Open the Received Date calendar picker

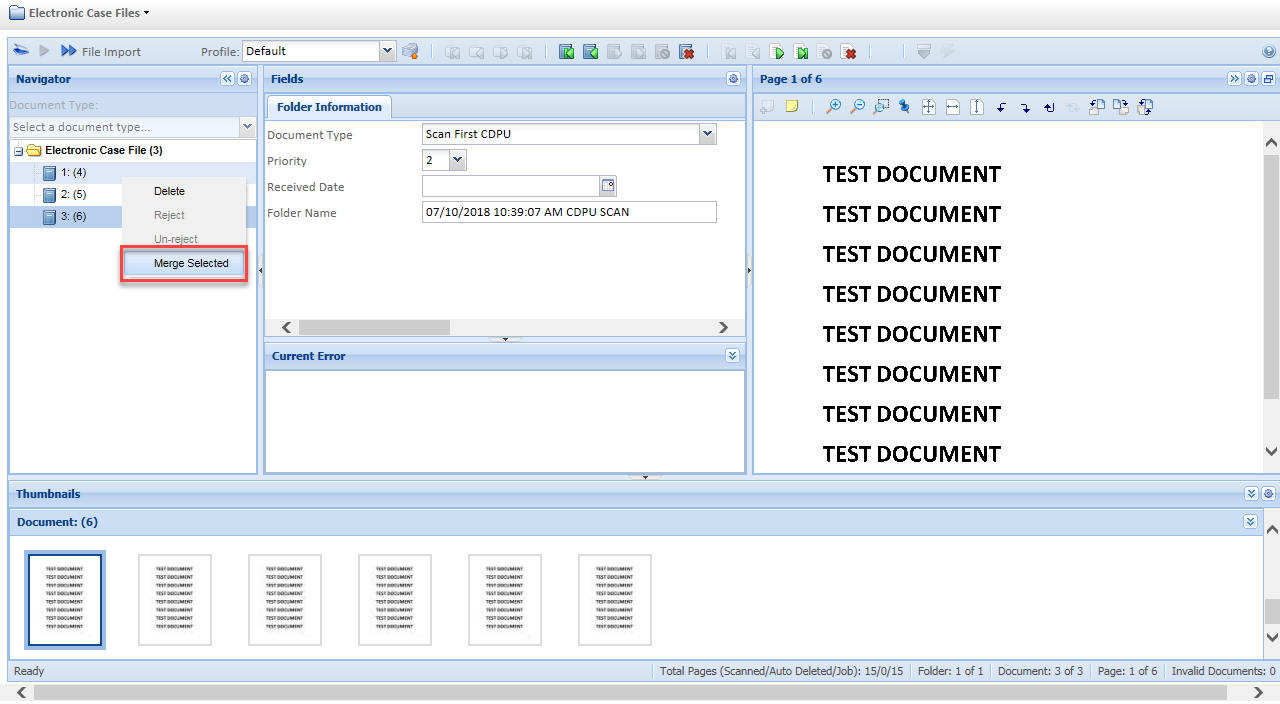pyautogui.click(x=608, y=185)
